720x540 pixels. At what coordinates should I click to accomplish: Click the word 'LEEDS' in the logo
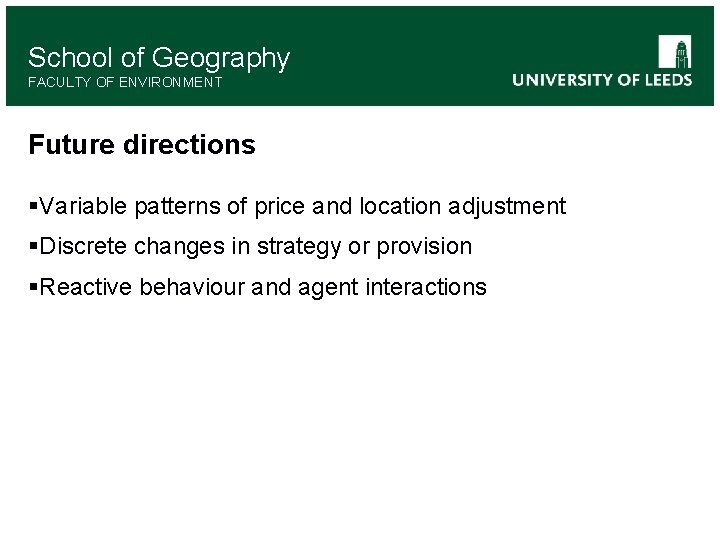pos(669,80)
